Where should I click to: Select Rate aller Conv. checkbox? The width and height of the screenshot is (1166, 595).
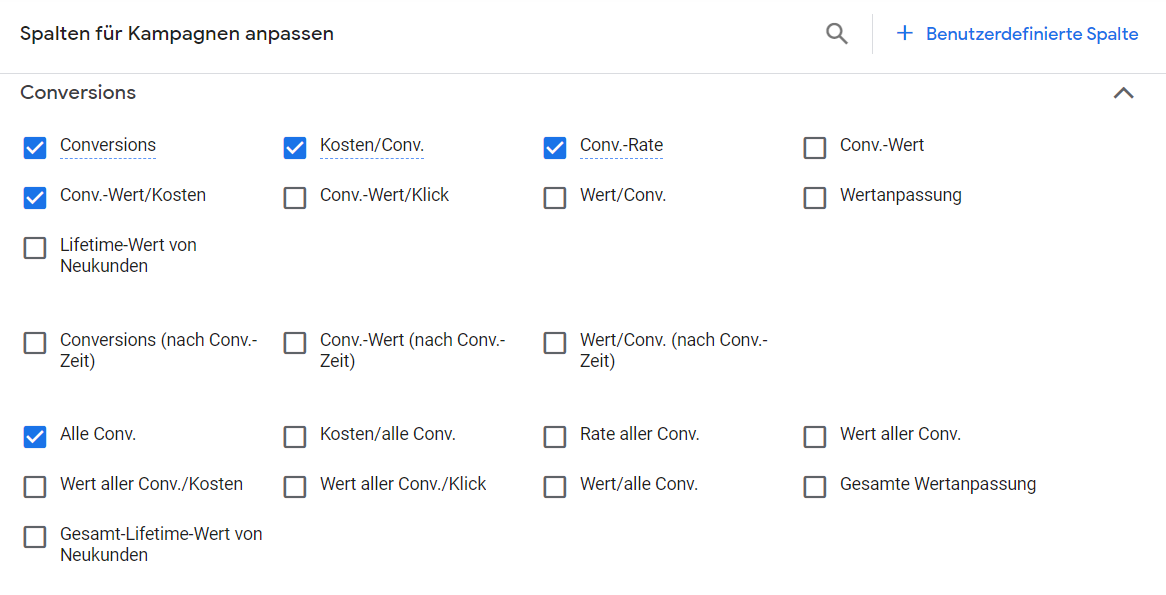click(555, 437)
